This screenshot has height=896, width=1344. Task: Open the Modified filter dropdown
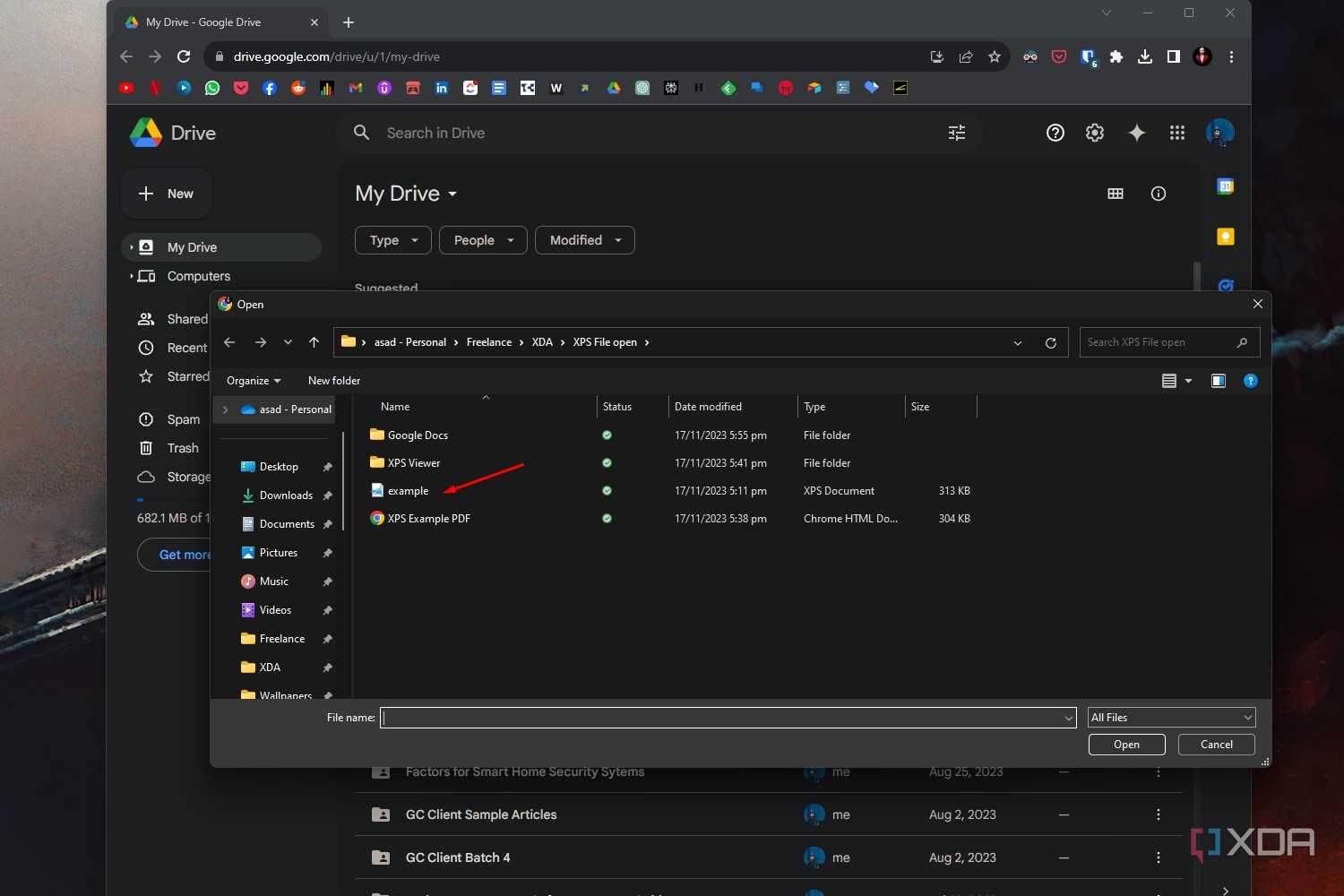click(585, 240)
